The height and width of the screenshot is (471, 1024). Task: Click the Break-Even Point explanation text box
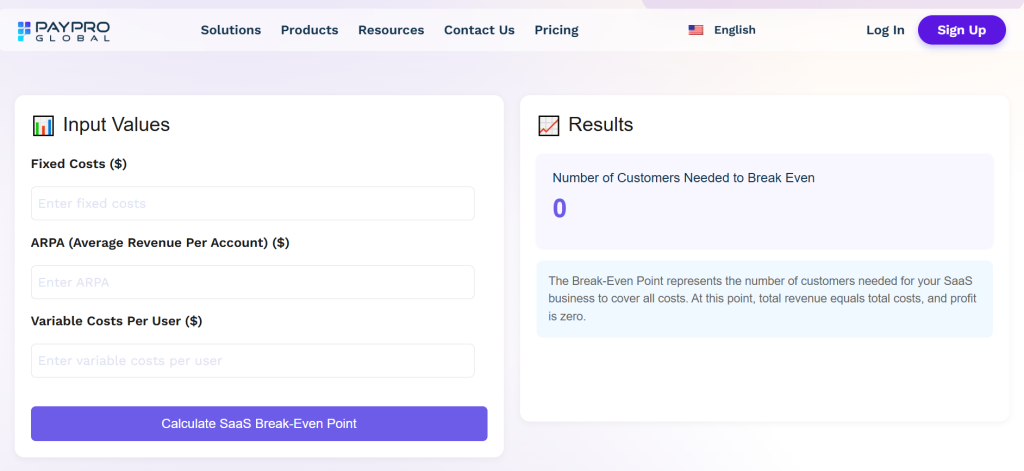point(765,299)
